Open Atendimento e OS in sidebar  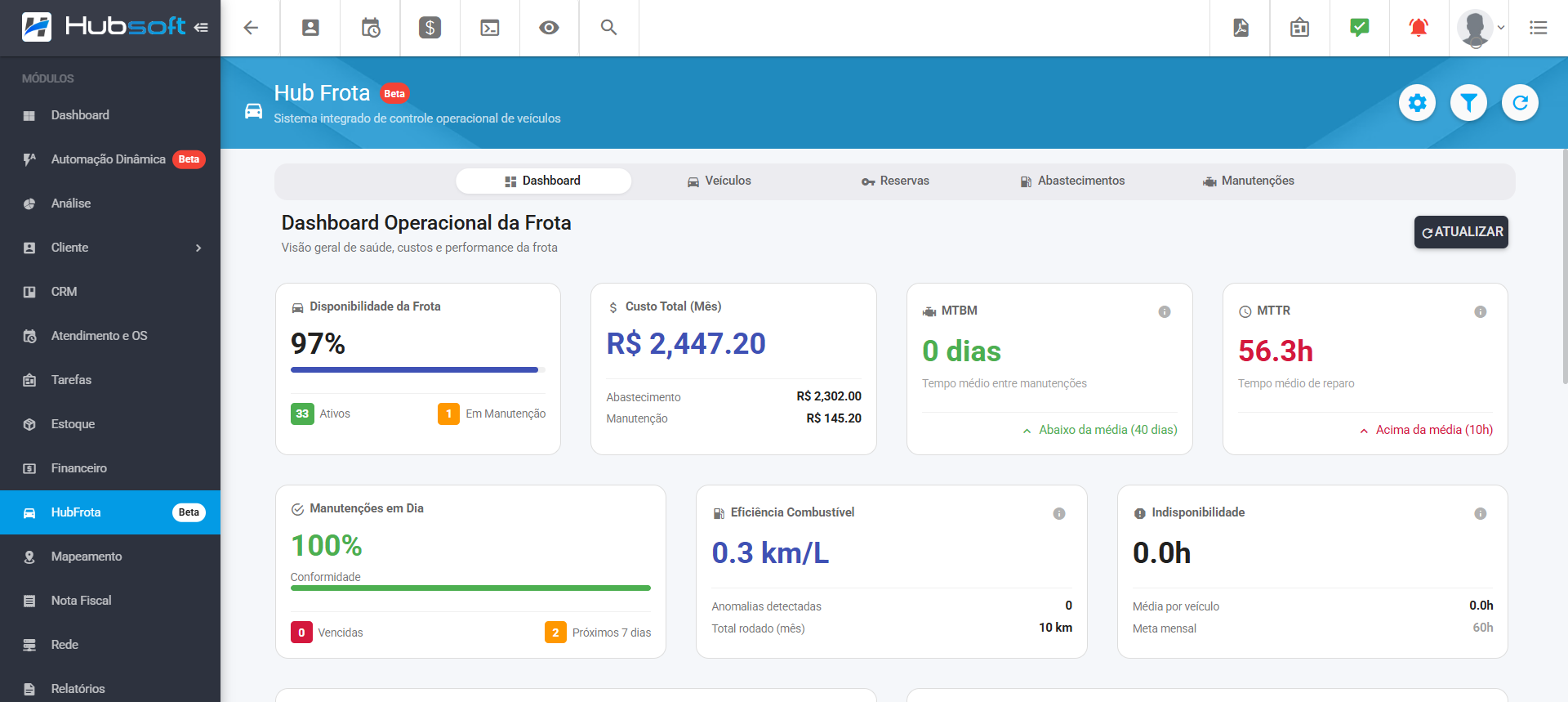[110, 336]
